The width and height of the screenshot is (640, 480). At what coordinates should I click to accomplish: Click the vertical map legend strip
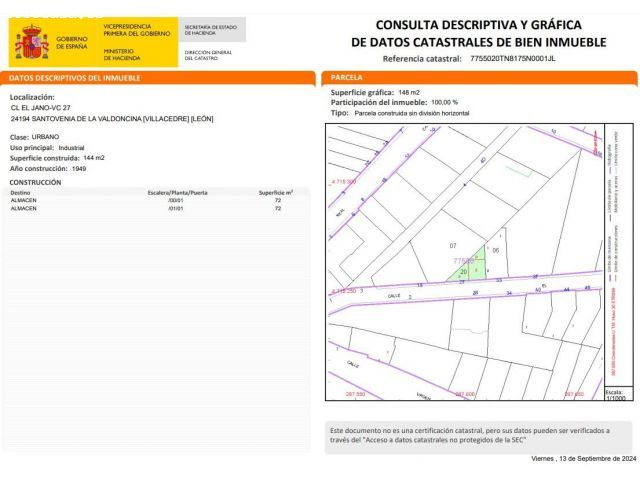619,254
